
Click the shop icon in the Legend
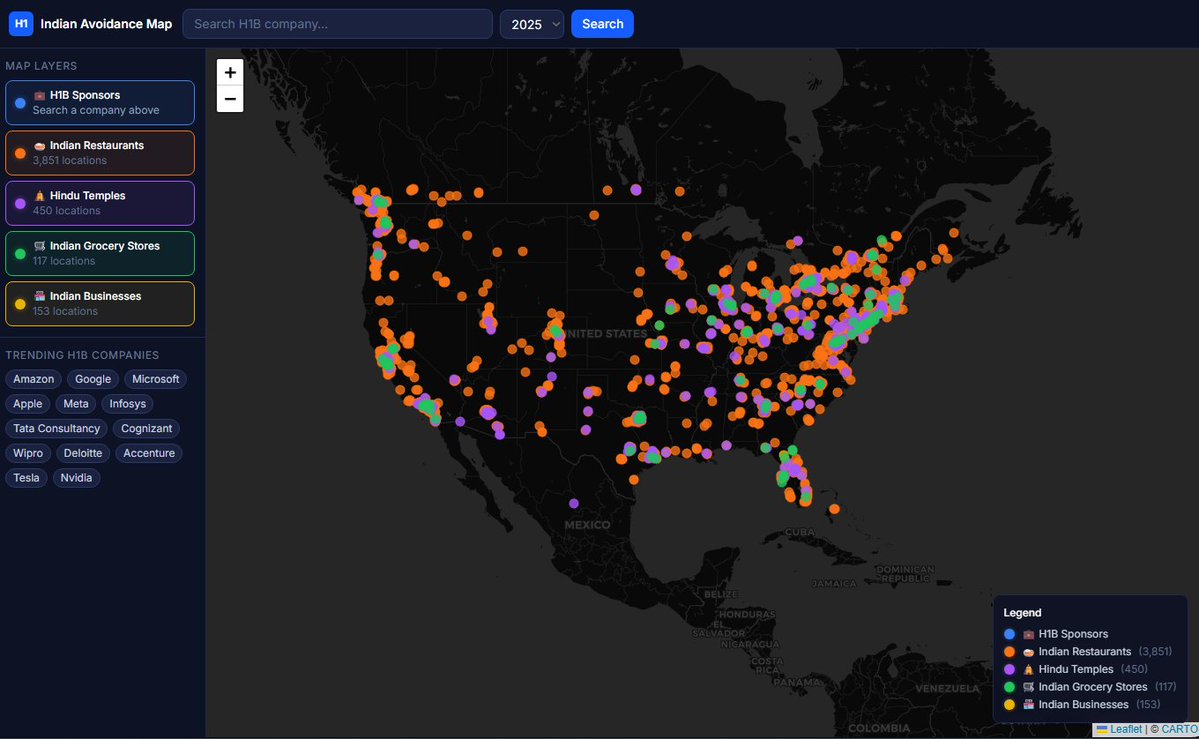(1028, 705)
